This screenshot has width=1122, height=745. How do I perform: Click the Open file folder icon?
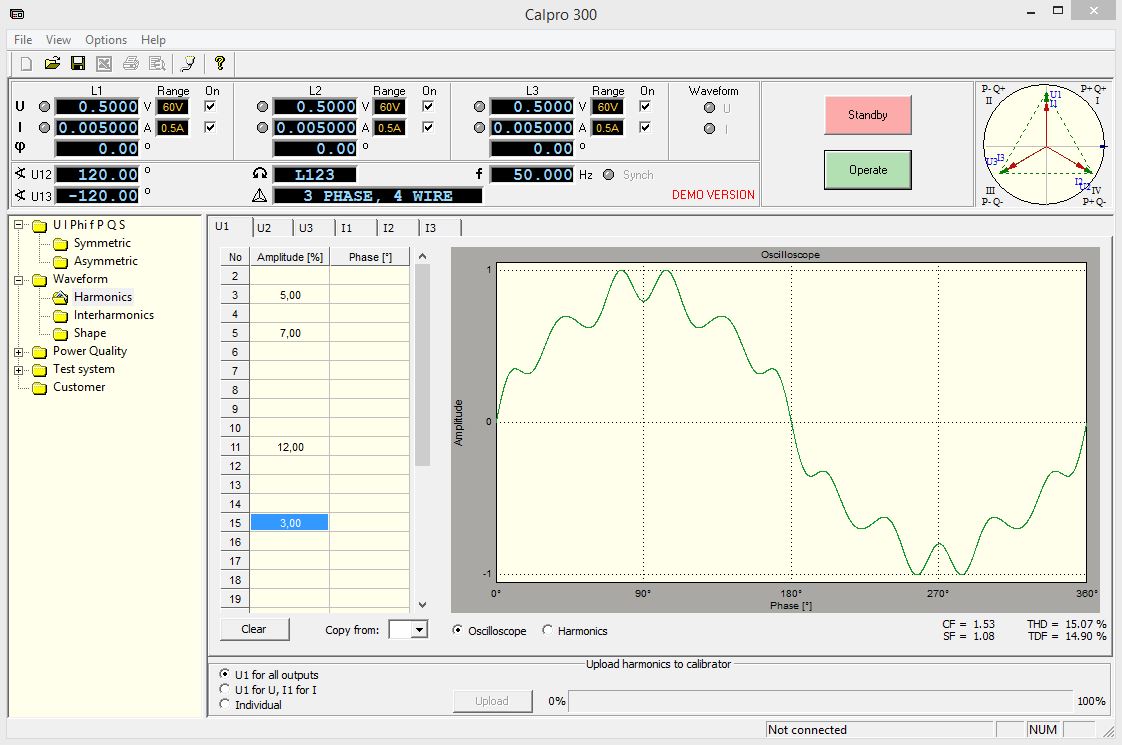52,64
